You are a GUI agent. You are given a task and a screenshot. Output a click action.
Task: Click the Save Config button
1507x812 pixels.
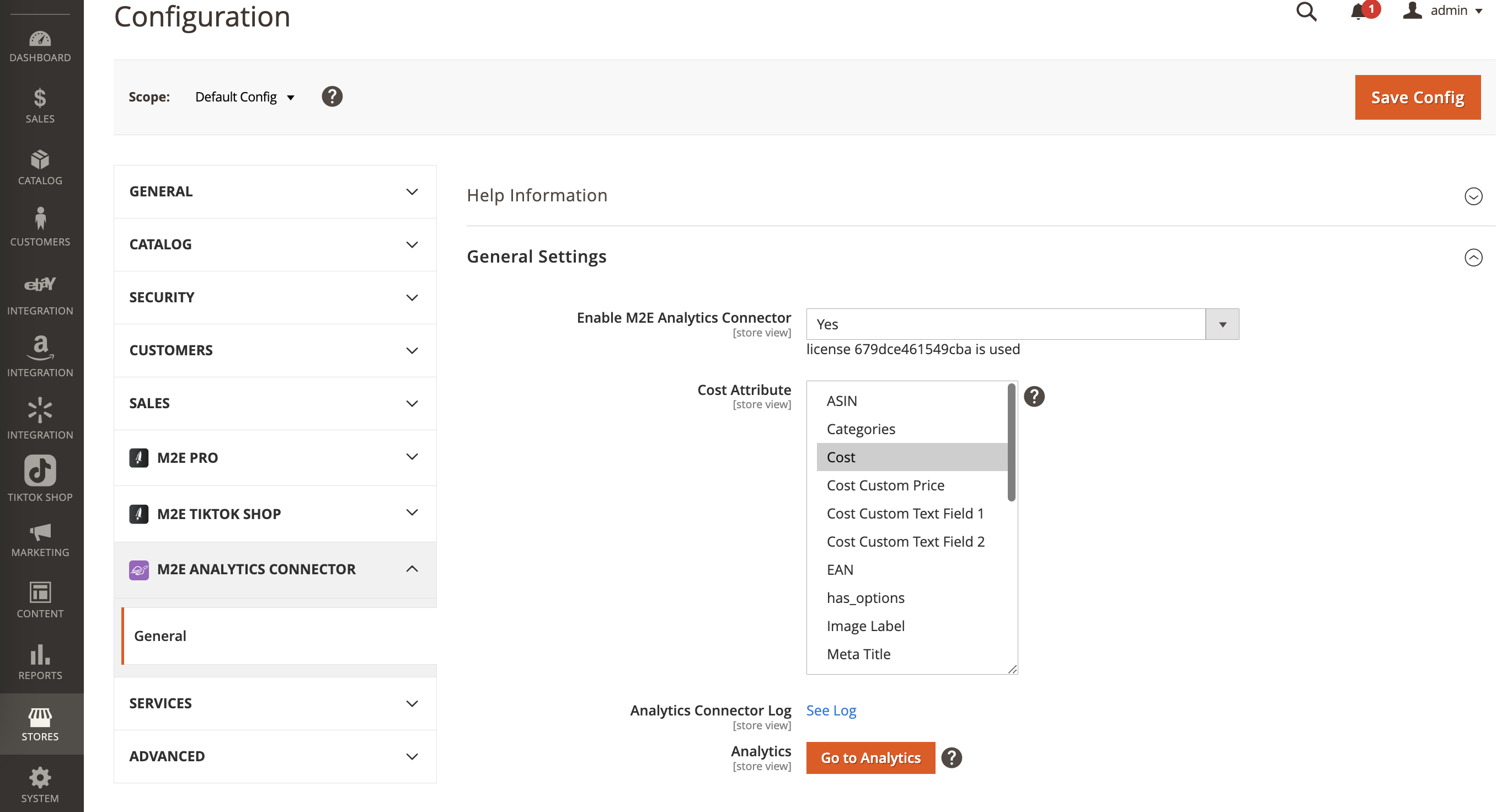tap(1417, 97)
